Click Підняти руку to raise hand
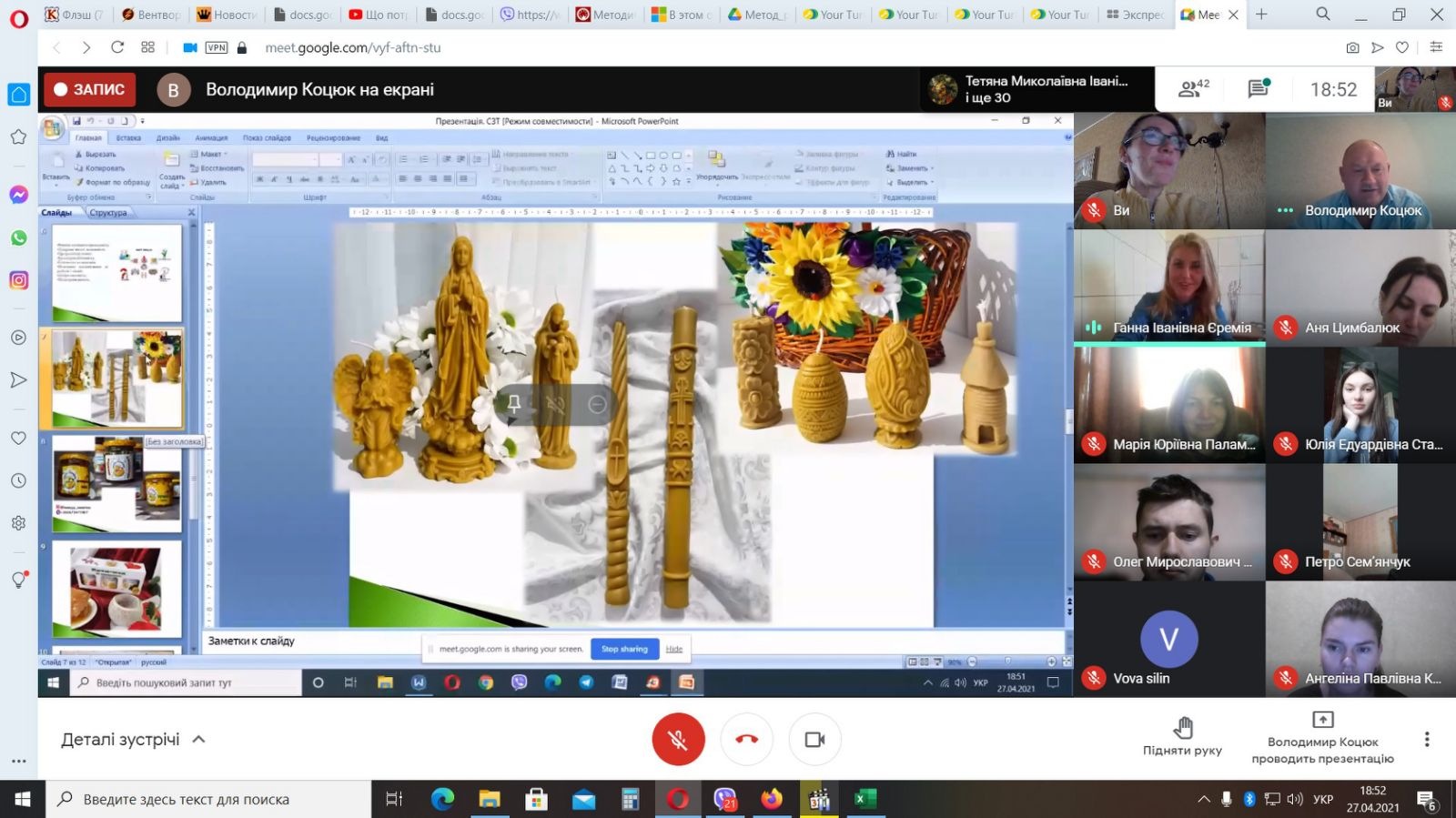Screen dimensions: 1456x818 pos(1182,737)
